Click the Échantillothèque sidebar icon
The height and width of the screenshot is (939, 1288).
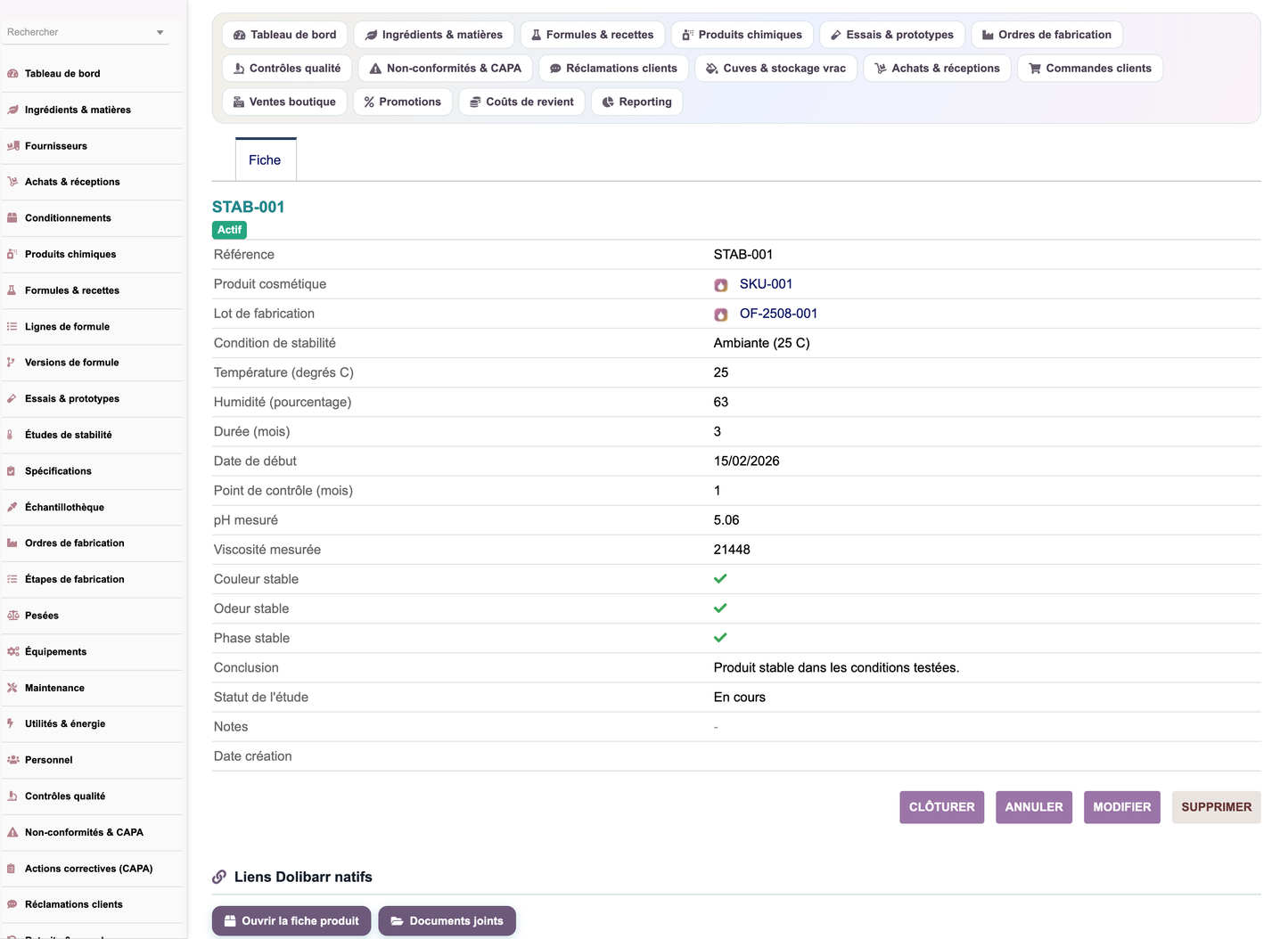(12, 507)
